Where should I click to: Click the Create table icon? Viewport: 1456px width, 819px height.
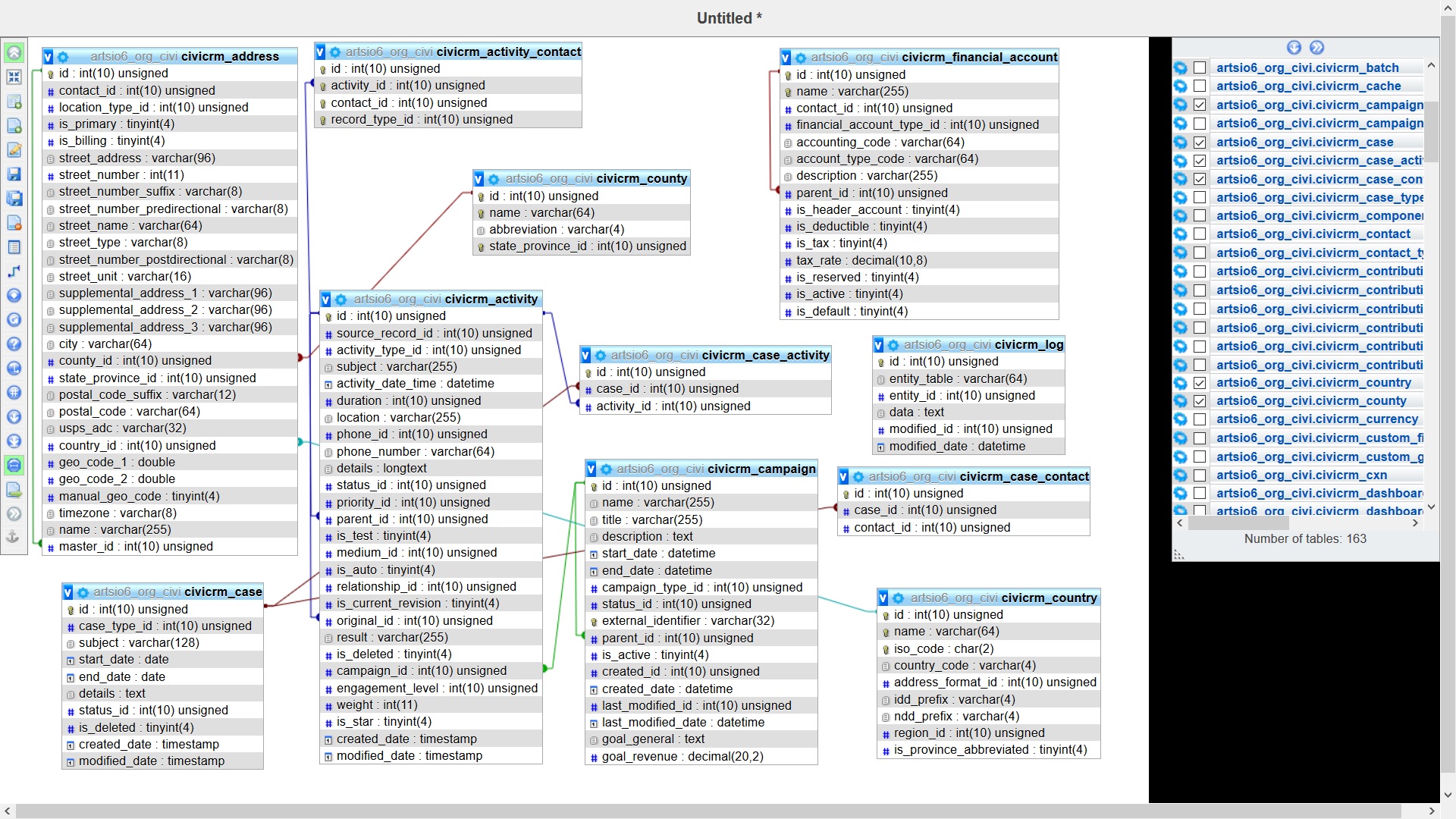pyautogui.click(x=14, y=247)
